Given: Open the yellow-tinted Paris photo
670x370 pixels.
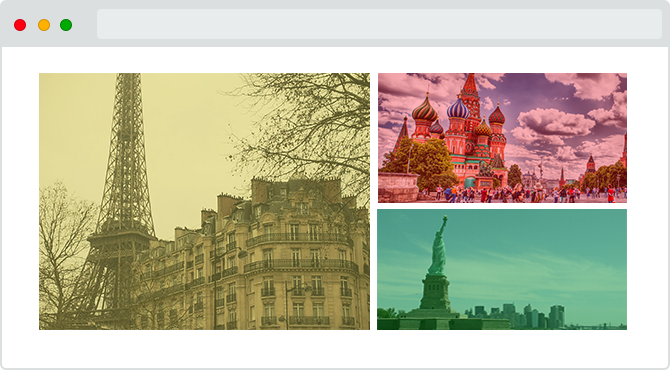Looking at the screenshot, I should point(204,201).
